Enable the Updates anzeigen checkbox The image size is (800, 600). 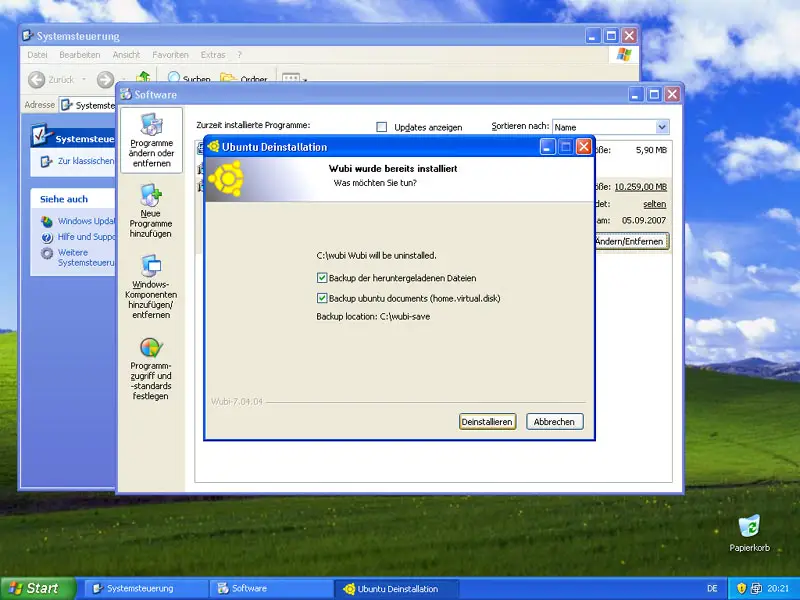[x=382, y=127]
